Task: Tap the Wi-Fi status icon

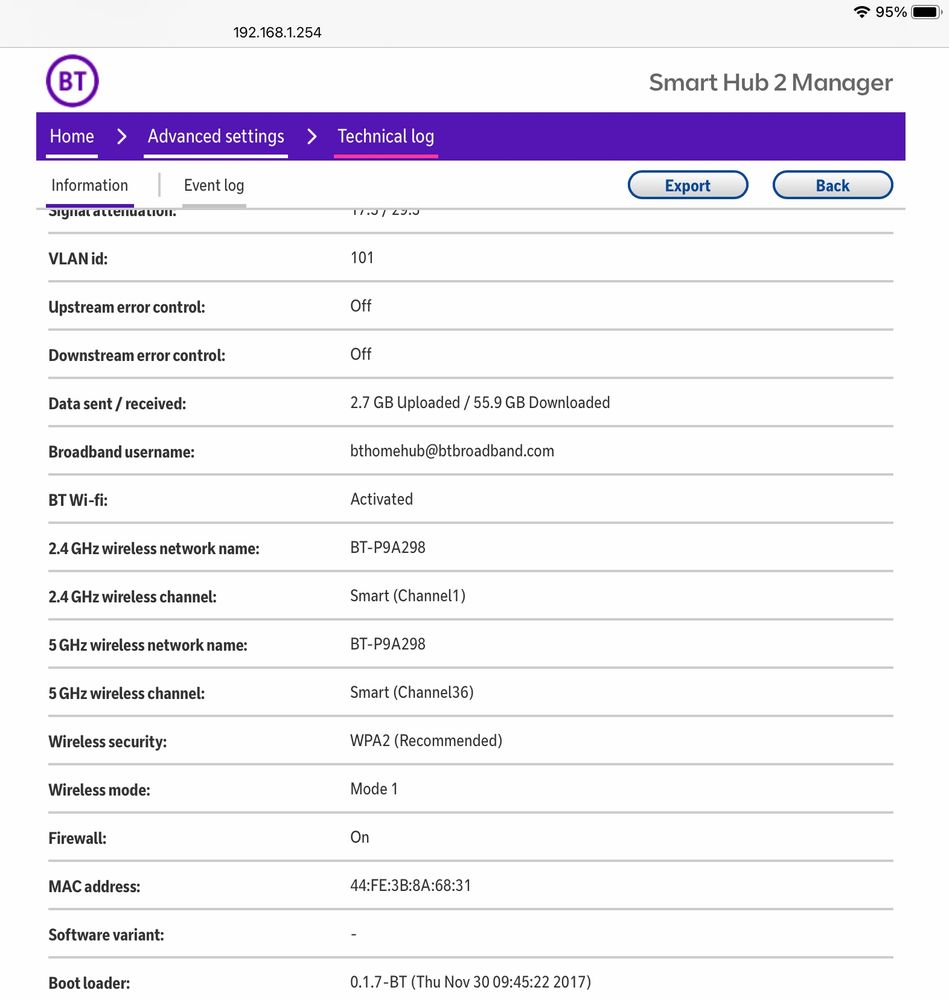Action: pyautogui.click(x=861, y=12)
